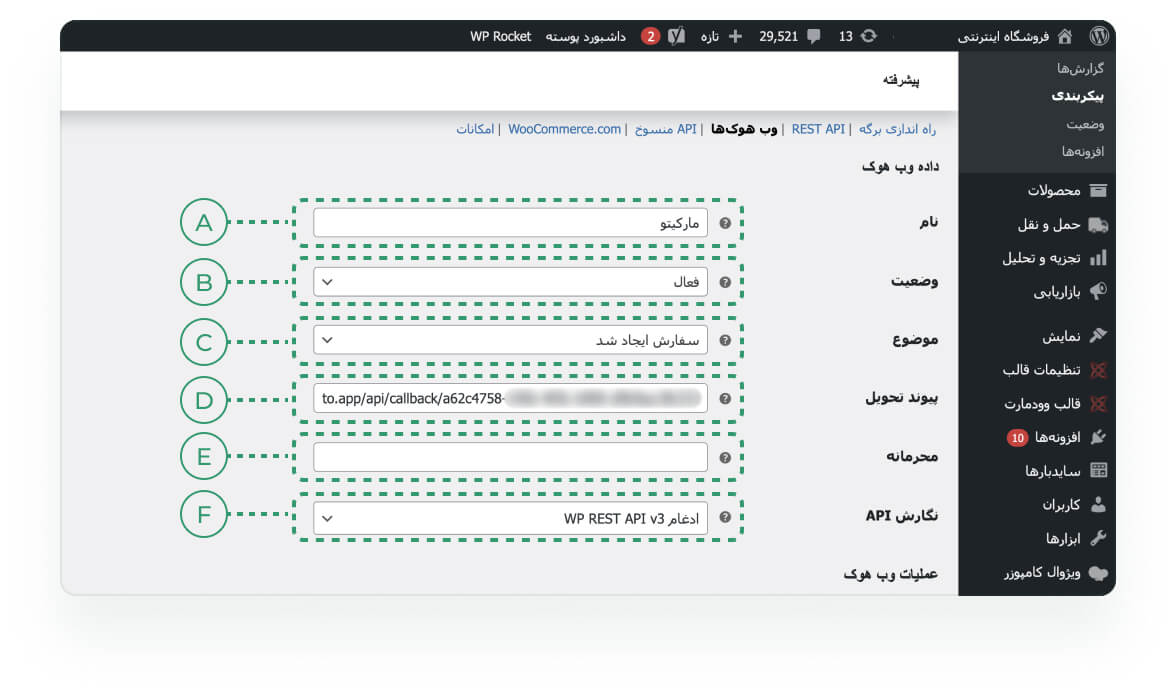The image size is (1176, 696).
Task: Open محصولات in the sidebar menu
Action: pyautogui.click(x=1040, y=190)
